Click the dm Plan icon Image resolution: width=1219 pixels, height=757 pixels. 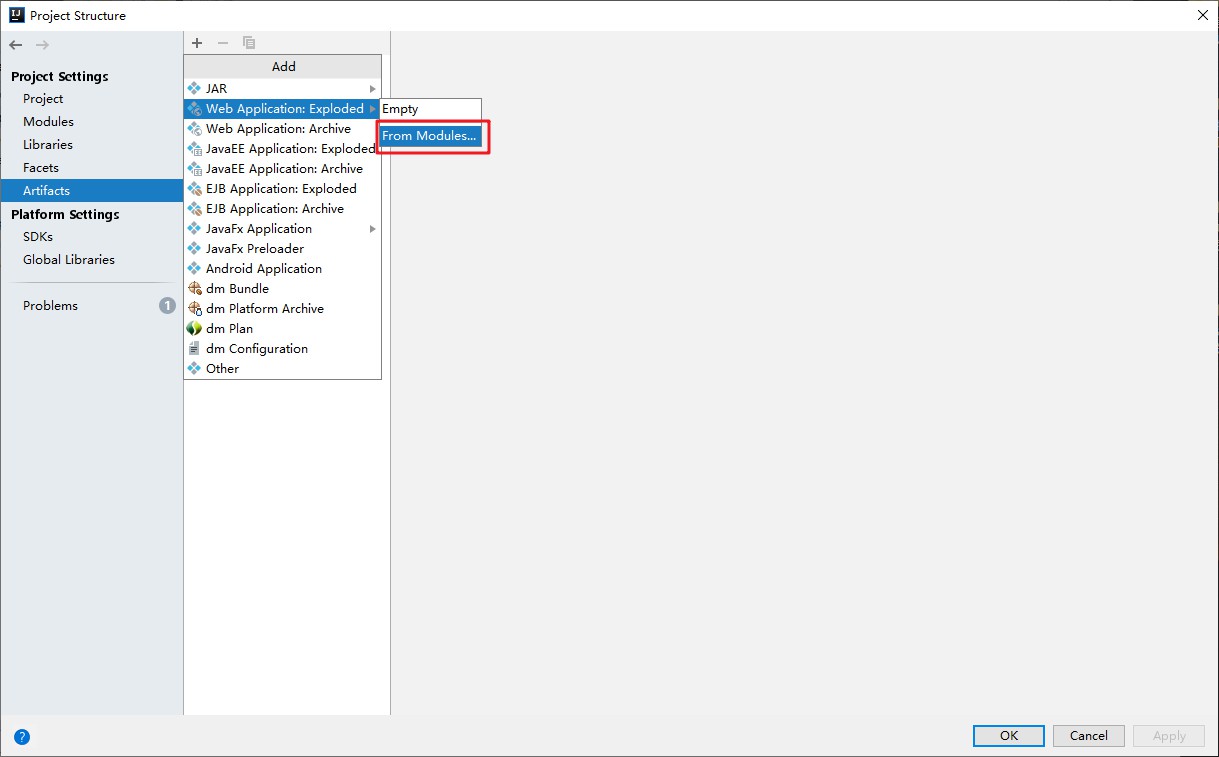[194, 329]
